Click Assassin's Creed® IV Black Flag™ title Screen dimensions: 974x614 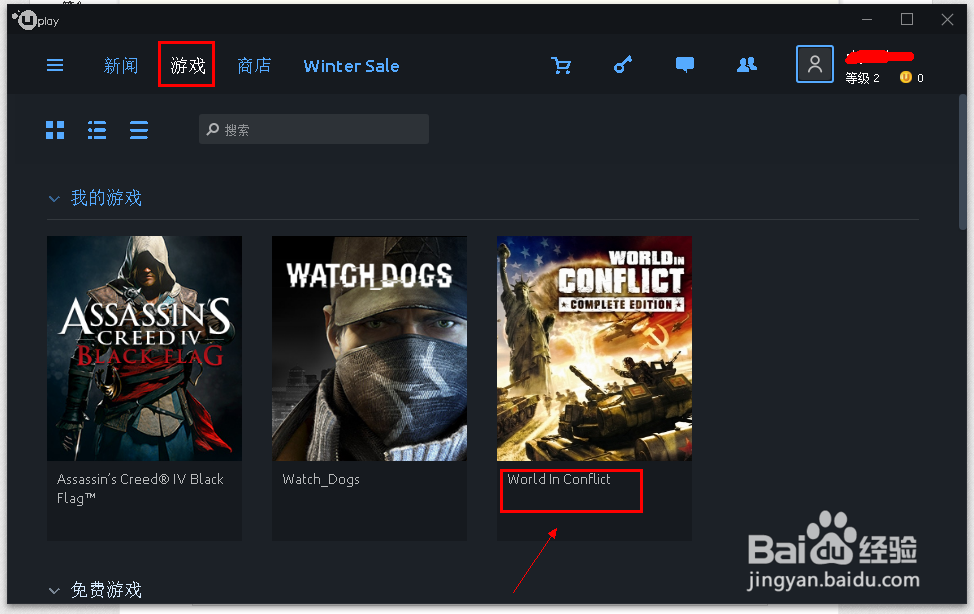140,488
